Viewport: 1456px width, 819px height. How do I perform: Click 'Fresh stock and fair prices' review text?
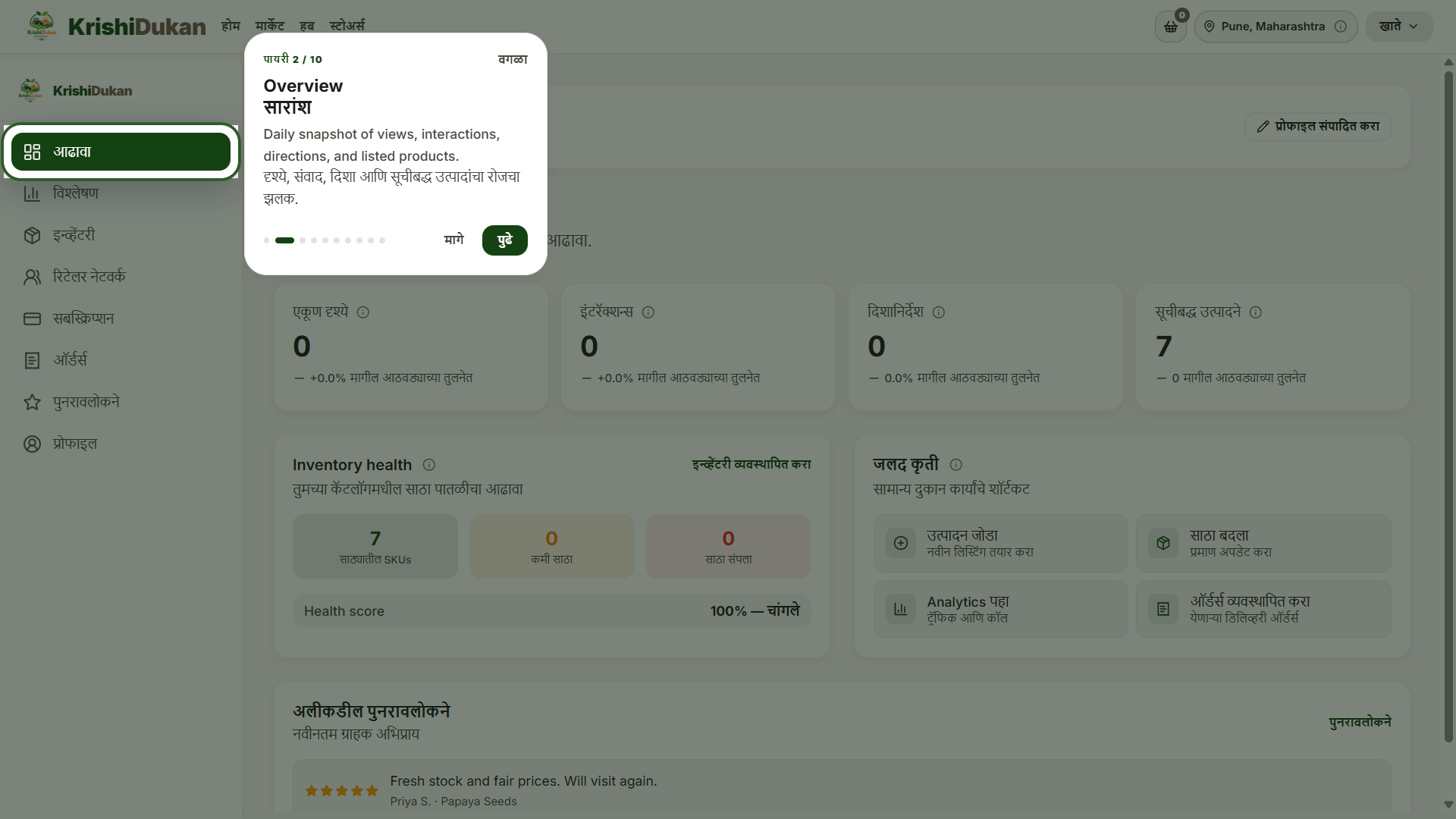pos(523,781)
